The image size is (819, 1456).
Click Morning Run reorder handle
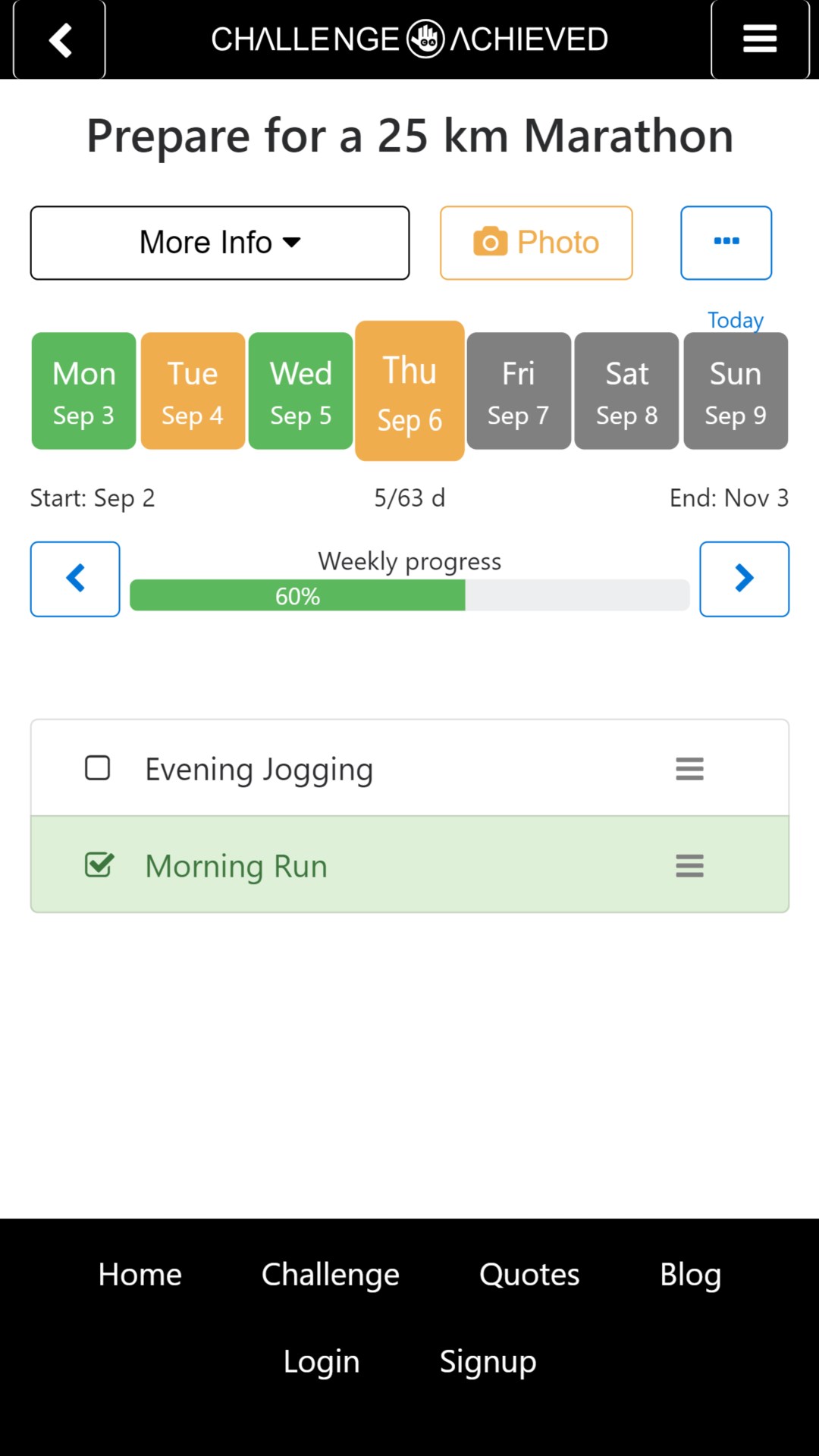(x=689, y=865)
